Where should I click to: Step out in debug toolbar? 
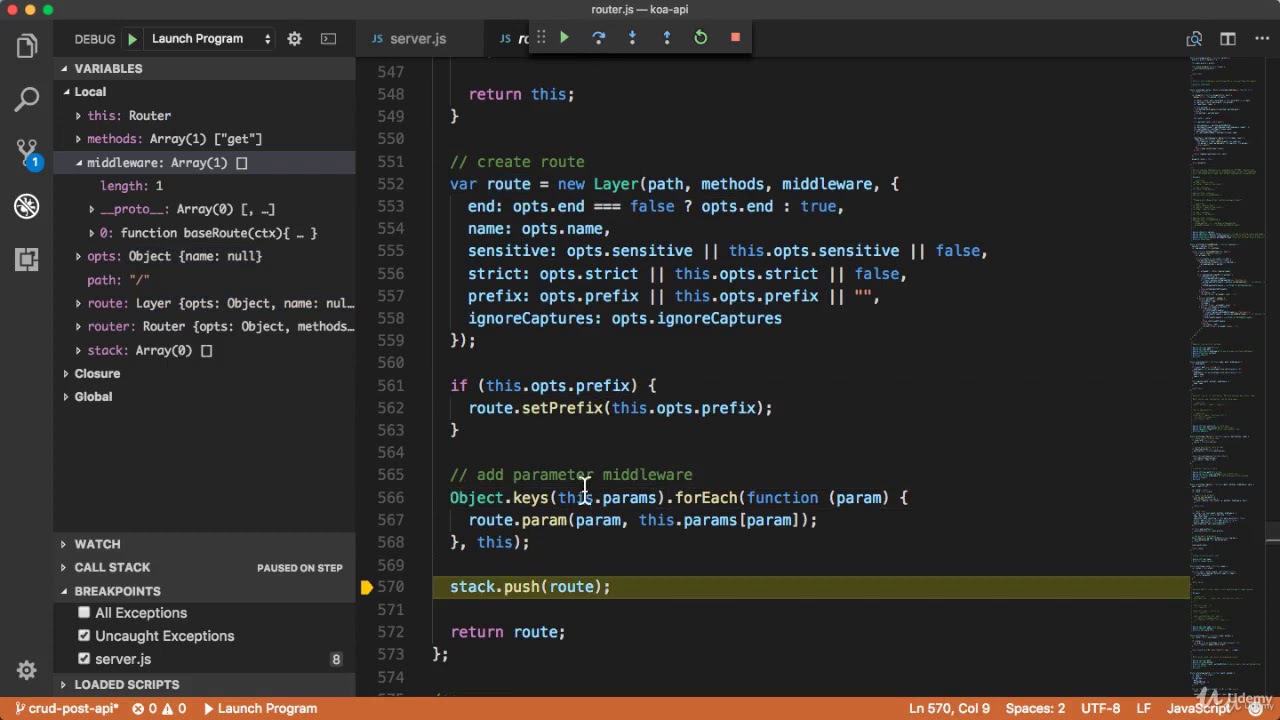(x=667, y=38)
